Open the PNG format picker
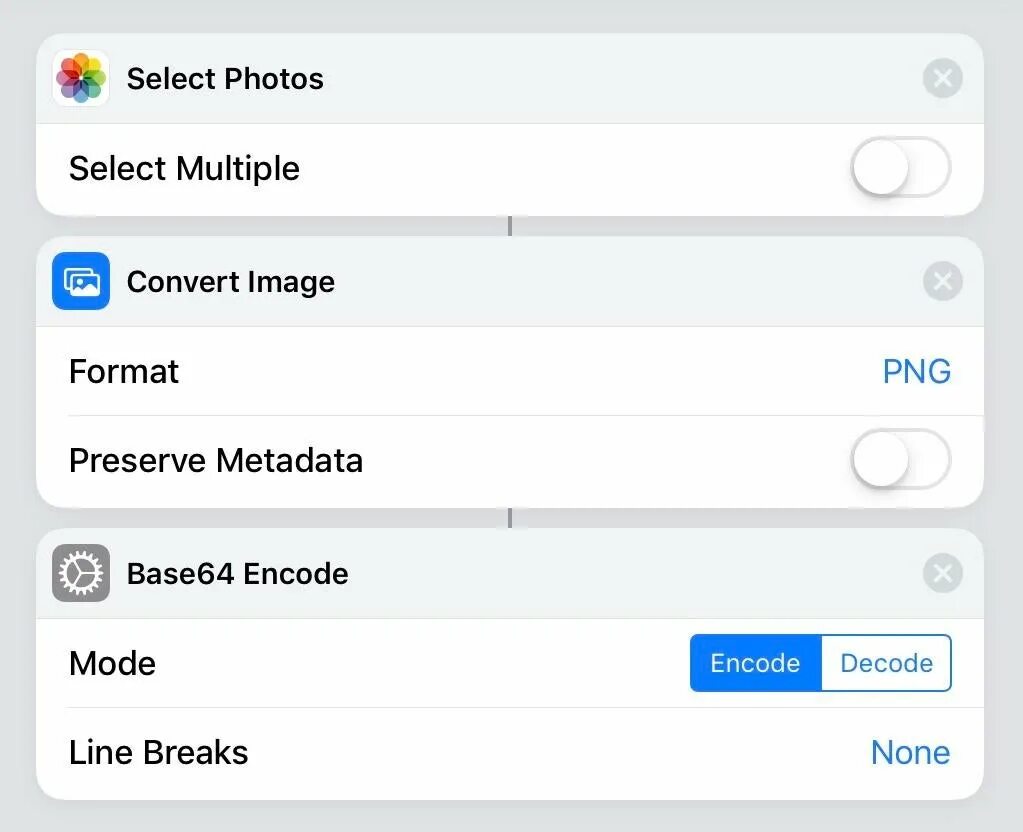This screenshot has height=832, width=1023. (x=916, y=372)
